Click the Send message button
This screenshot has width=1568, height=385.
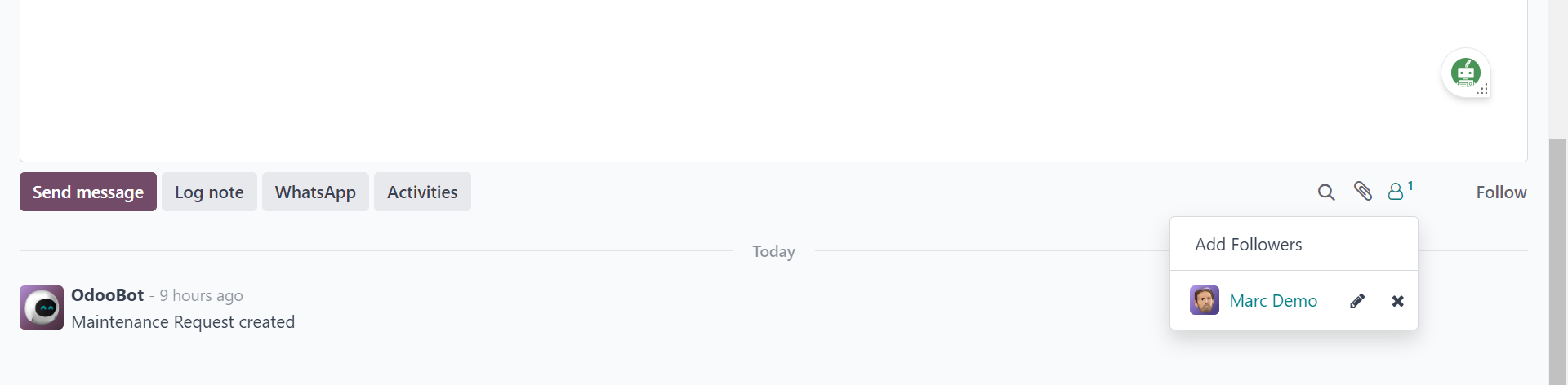[88, 192]
